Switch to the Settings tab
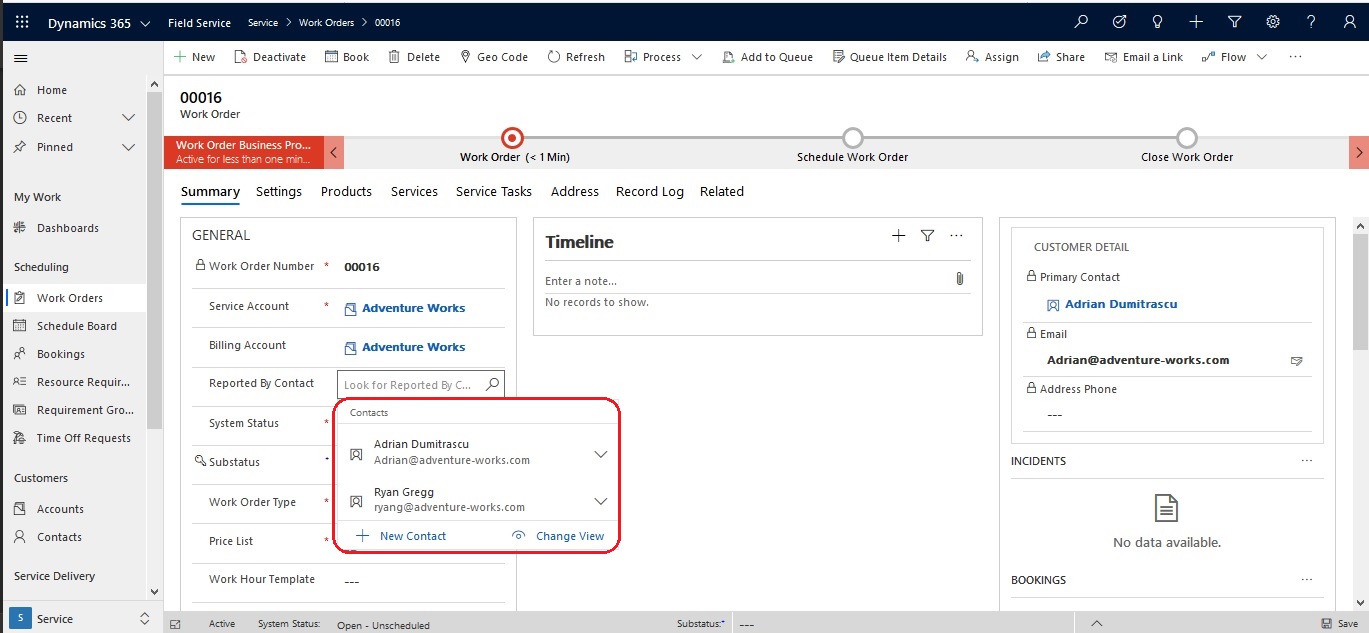This screenshot has width=1369, height=633. tap(279, 192)
